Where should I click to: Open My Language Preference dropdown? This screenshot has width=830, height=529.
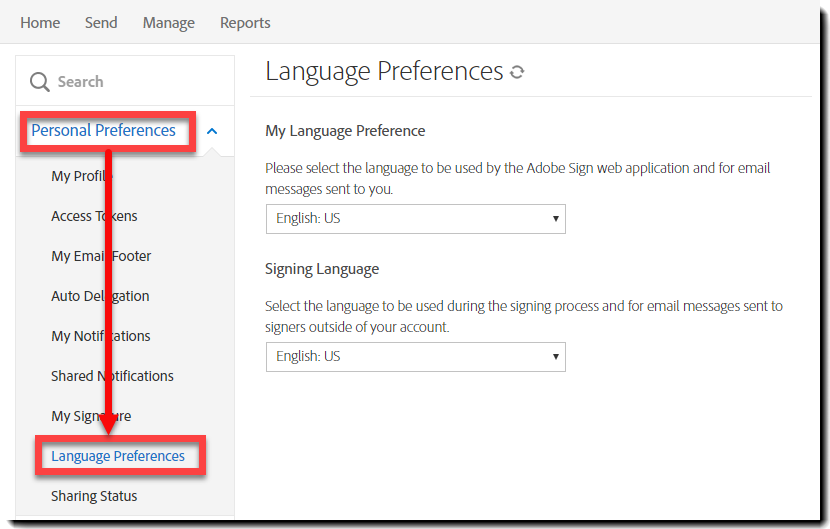pyautogui.click(x=415, y=218)
